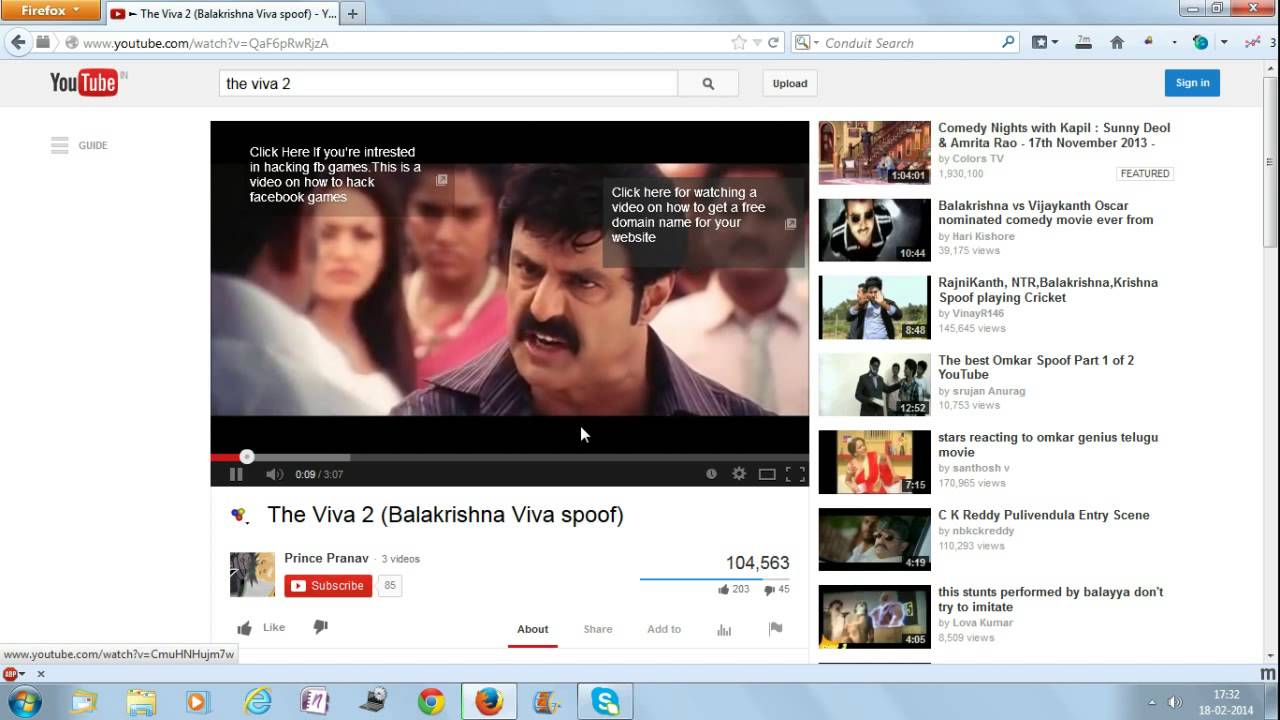This screenshot has height=720, width=1280.
Task: Open a new tab with plus button
Action: 352,13
